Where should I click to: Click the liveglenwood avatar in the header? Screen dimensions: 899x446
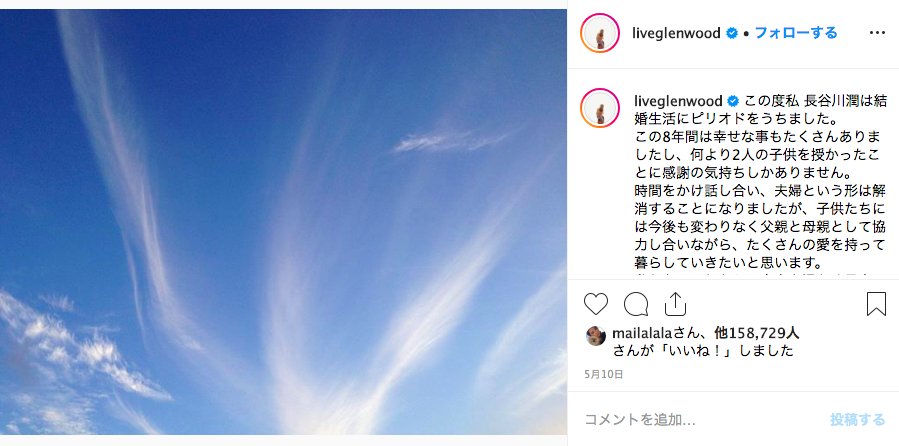tap(600, 33)
